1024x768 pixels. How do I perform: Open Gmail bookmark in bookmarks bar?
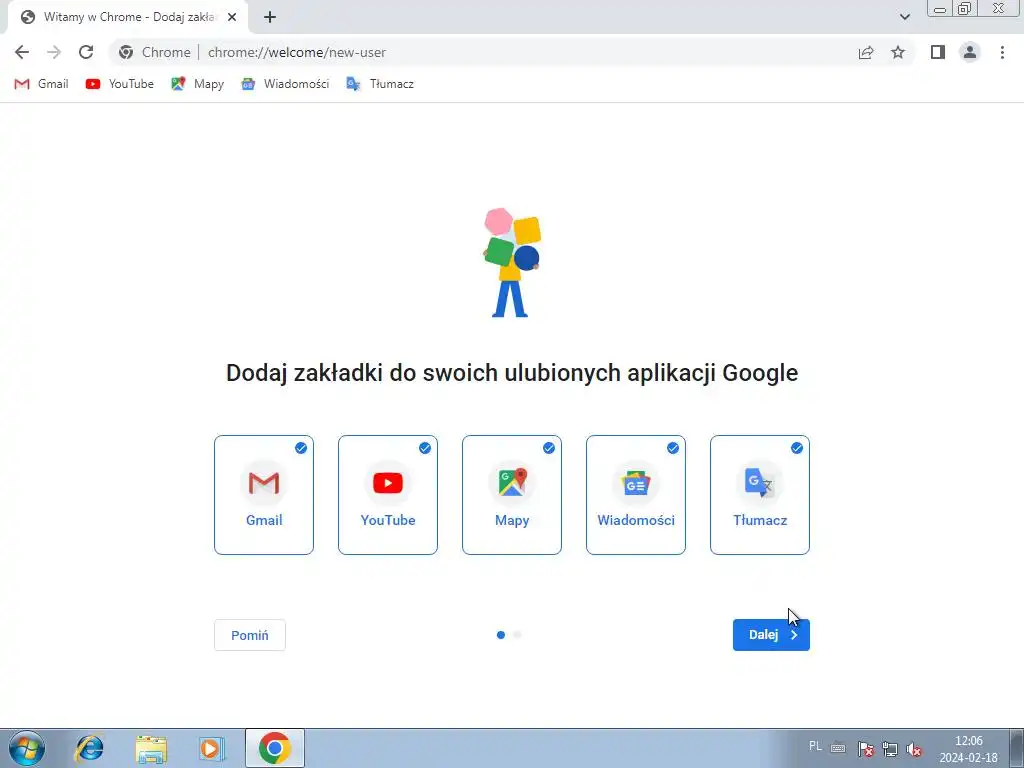[x=41, y=84]
